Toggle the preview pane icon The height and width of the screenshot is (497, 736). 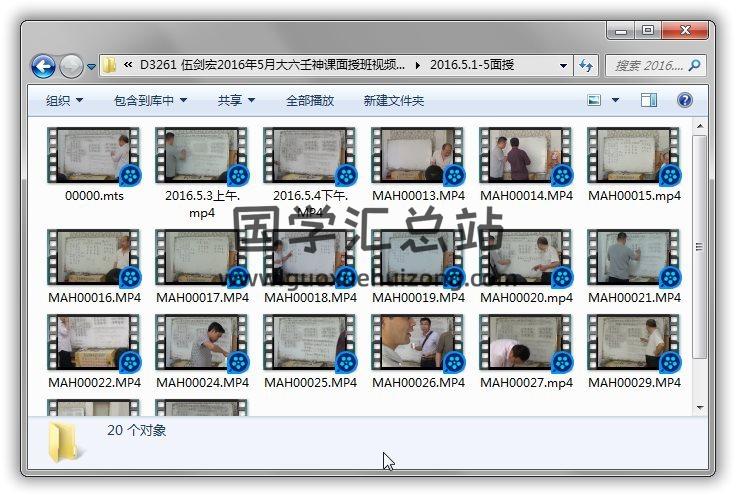pyautogui.click(x=649, y=101)
